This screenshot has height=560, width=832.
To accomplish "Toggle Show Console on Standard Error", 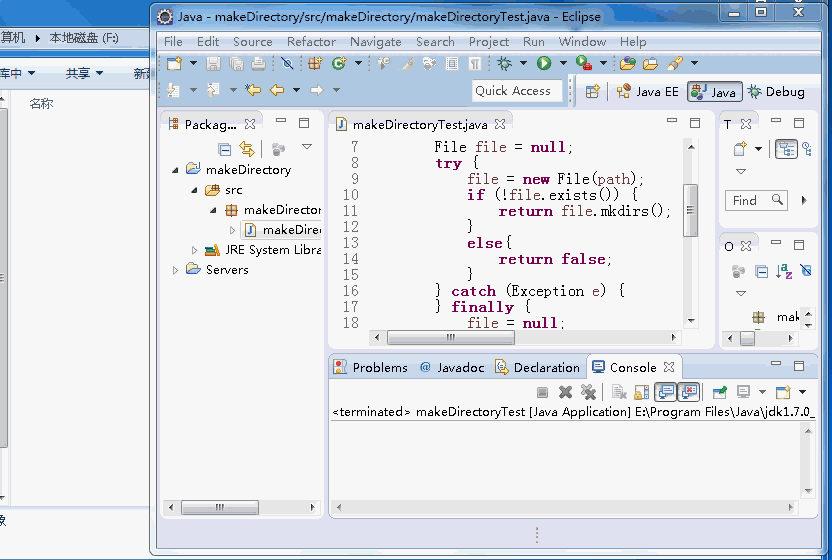I will point(689,392).
